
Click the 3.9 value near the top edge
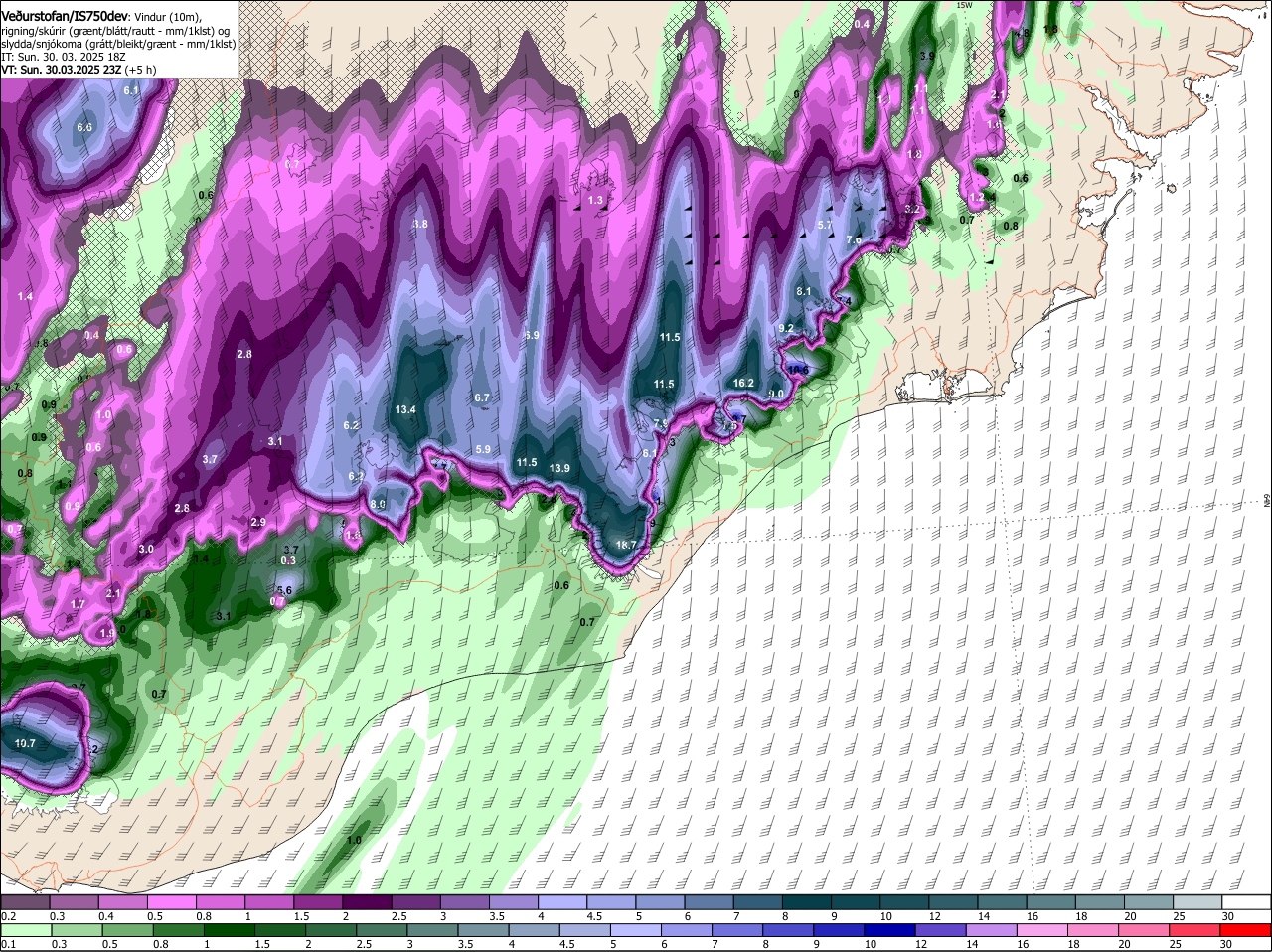pyautogui.click(x=927, y=57)
